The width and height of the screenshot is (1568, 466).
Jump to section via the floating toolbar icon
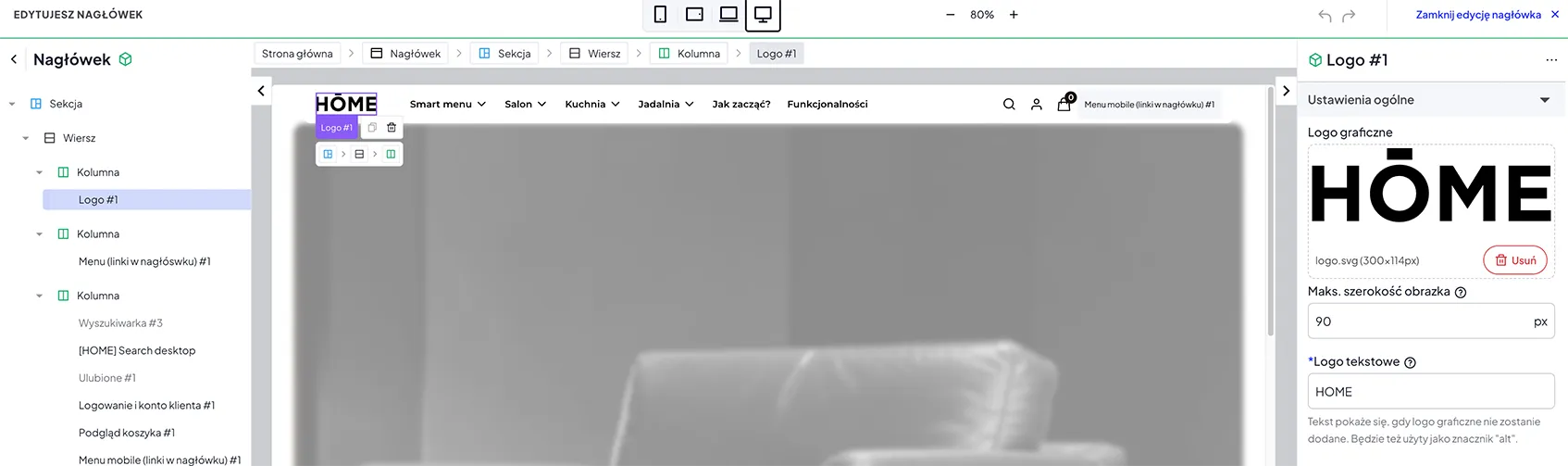tap(328, 154)
